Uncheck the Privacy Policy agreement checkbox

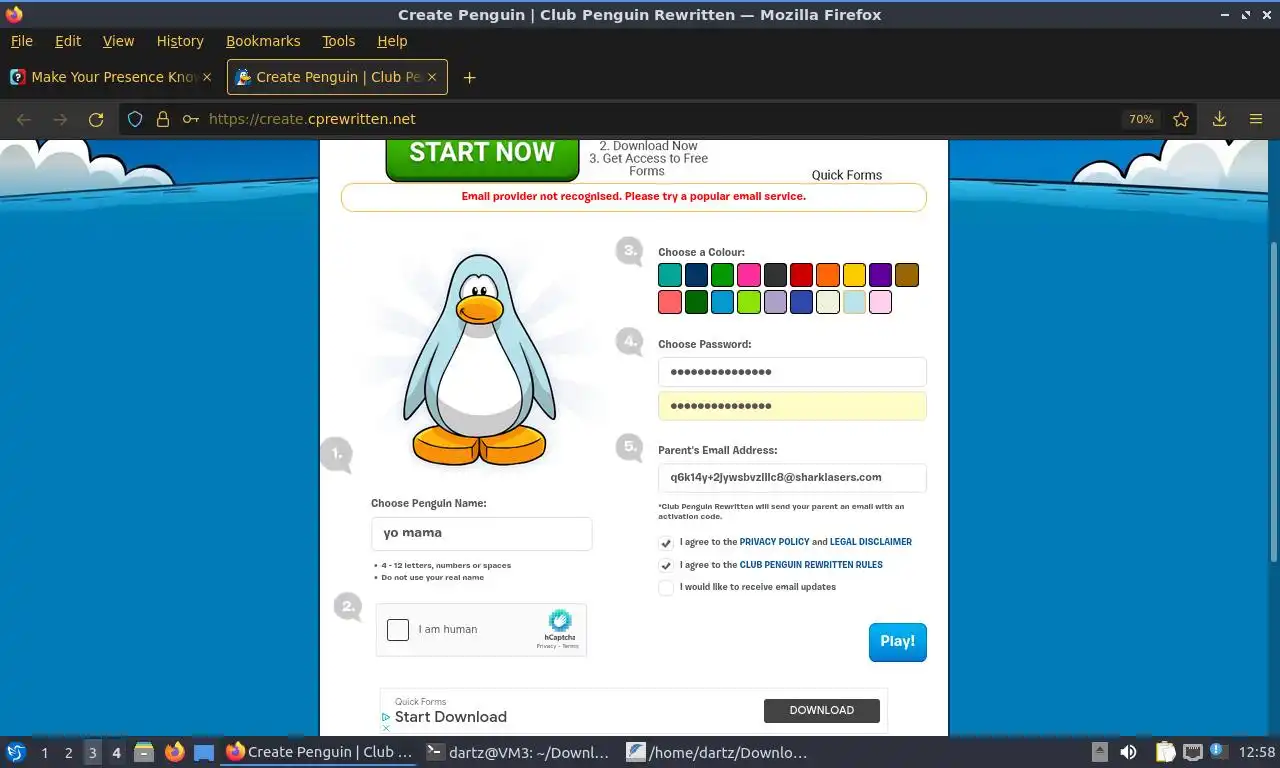(666, 542)
